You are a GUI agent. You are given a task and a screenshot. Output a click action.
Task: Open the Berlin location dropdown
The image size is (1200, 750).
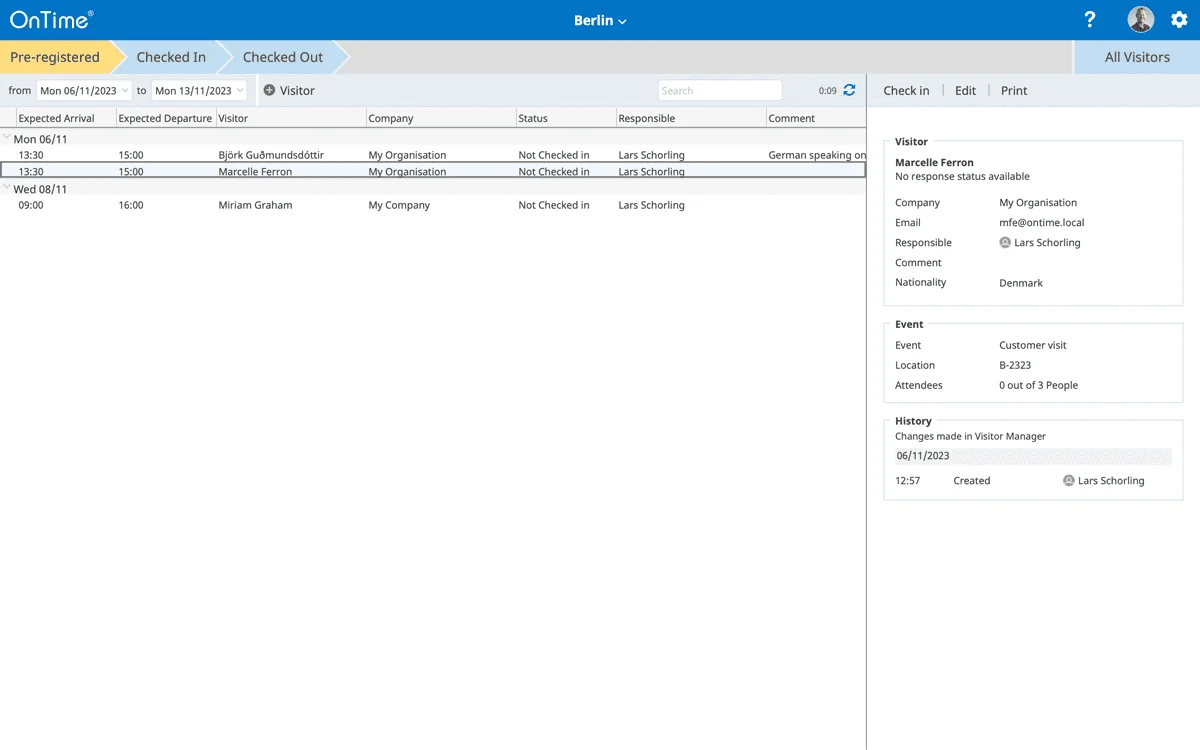[x=600, y=20]
